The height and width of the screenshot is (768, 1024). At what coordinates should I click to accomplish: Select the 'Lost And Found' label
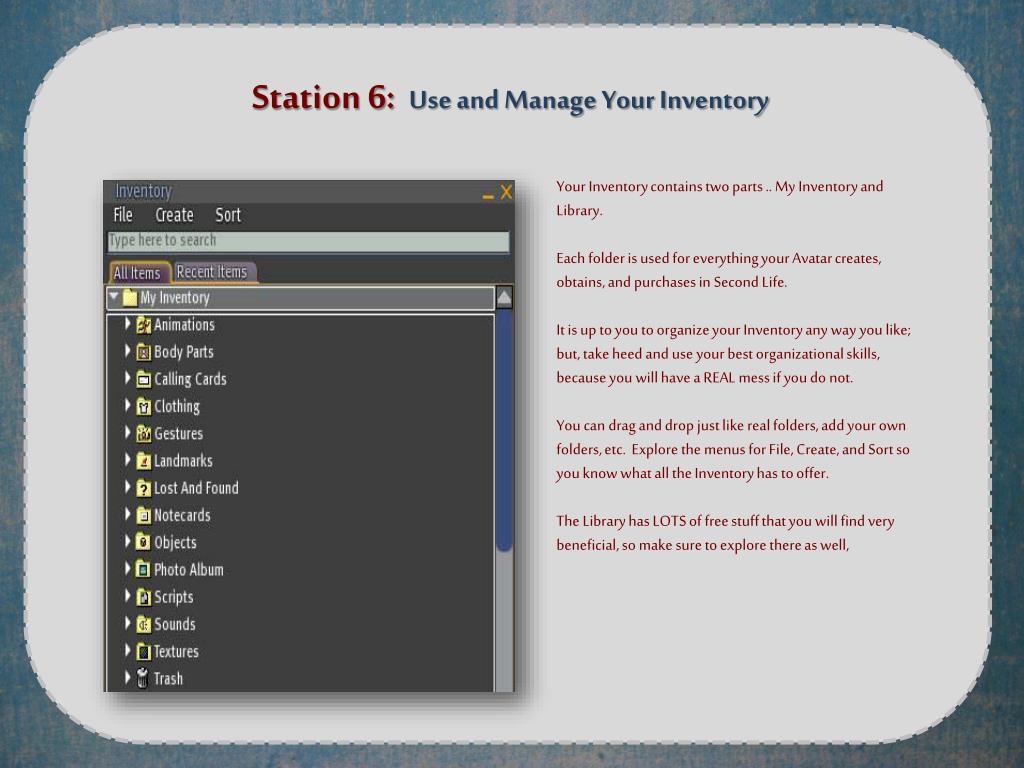click(196, 488)
